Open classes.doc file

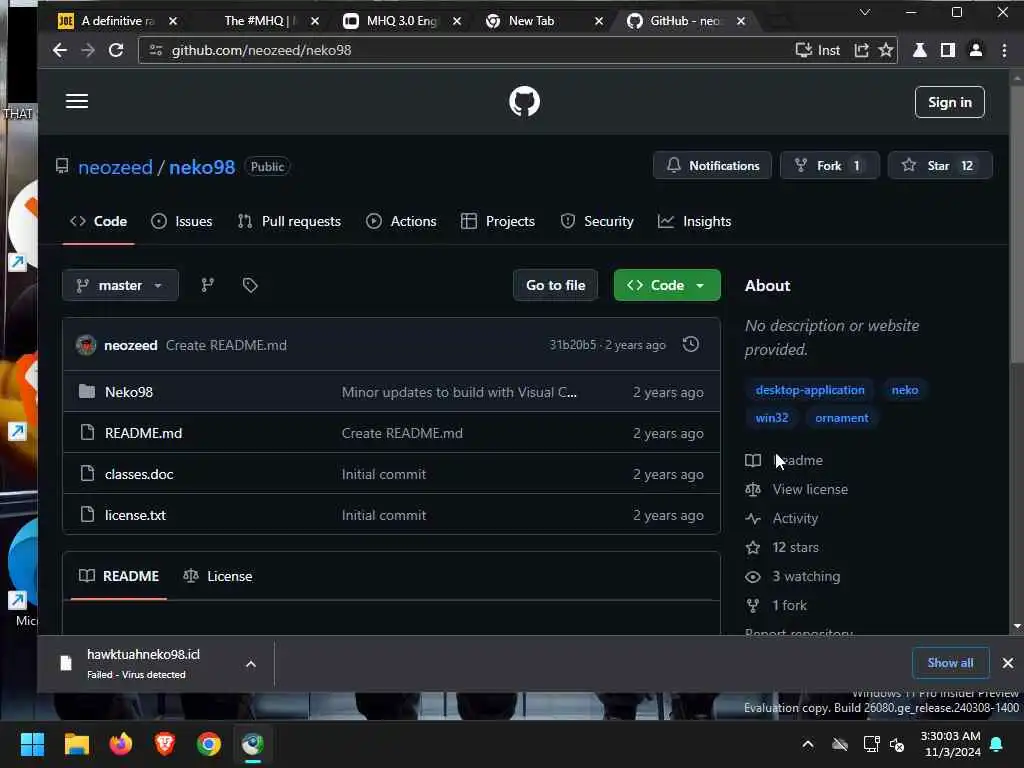click(x=139, y=474)
